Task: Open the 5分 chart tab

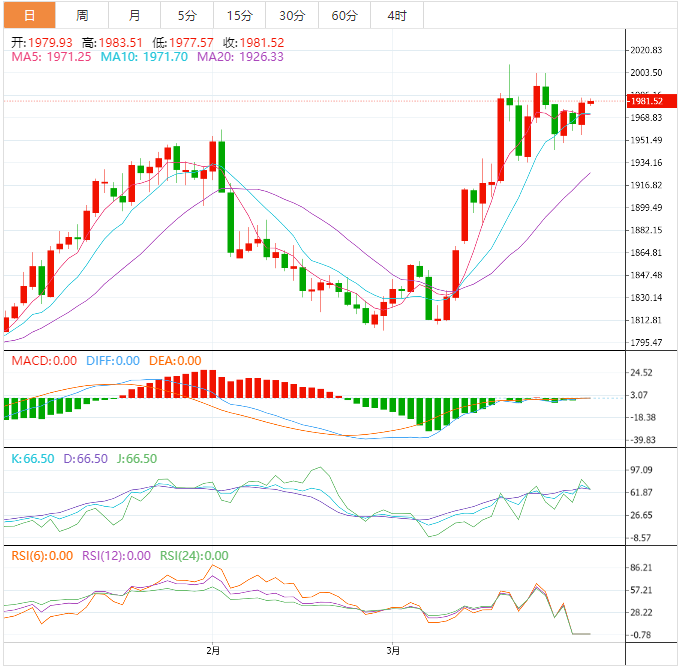Action: (x=187, y=15)
